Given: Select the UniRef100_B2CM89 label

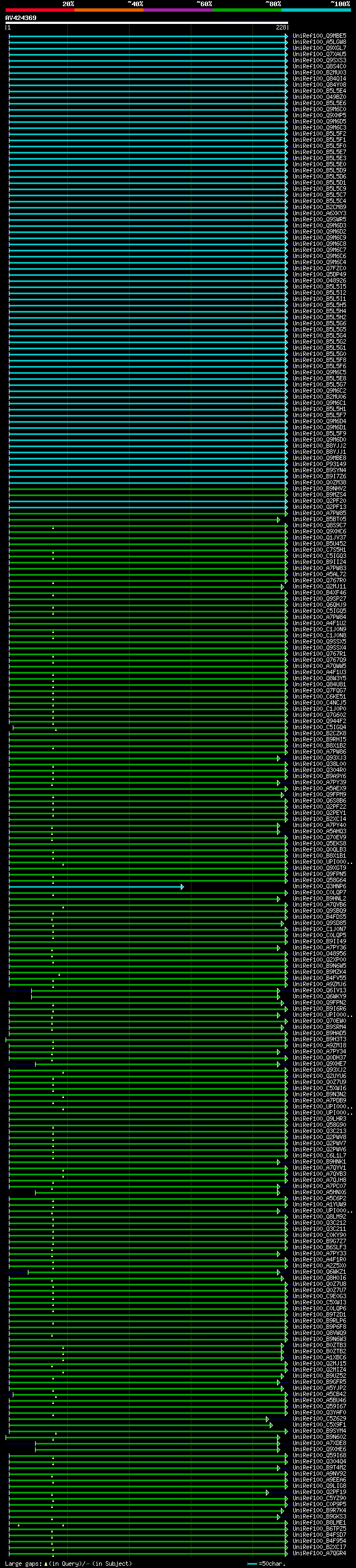Looking at the screenshot, I should click(x=319, y=207).
